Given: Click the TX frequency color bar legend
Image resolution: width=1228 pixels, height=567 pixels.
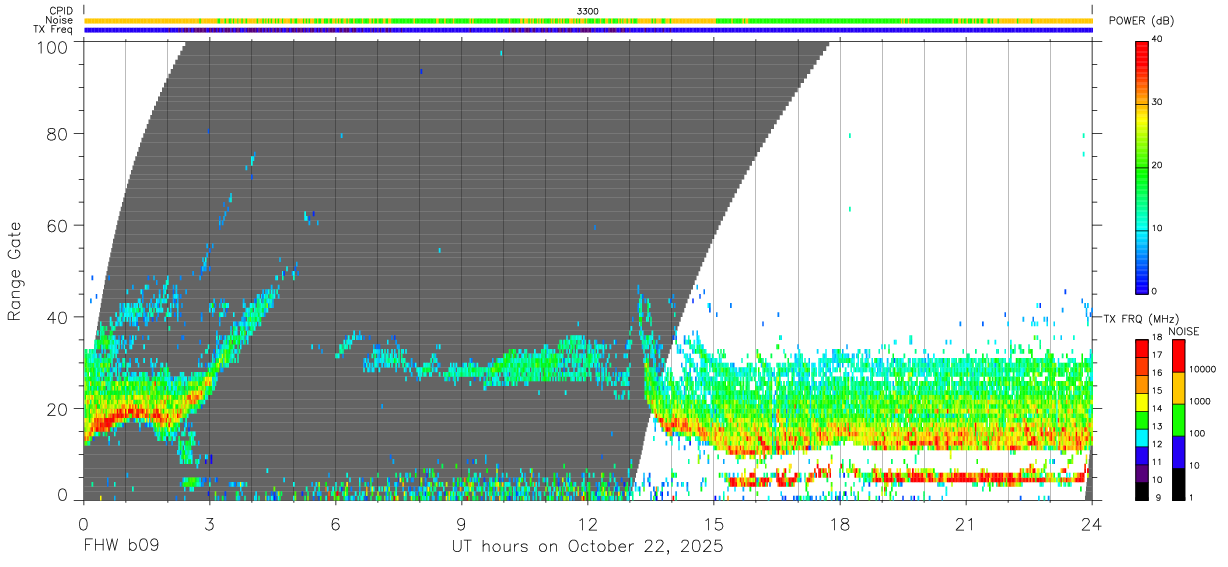Looking at the screenshot, I should pos(1142,419).
